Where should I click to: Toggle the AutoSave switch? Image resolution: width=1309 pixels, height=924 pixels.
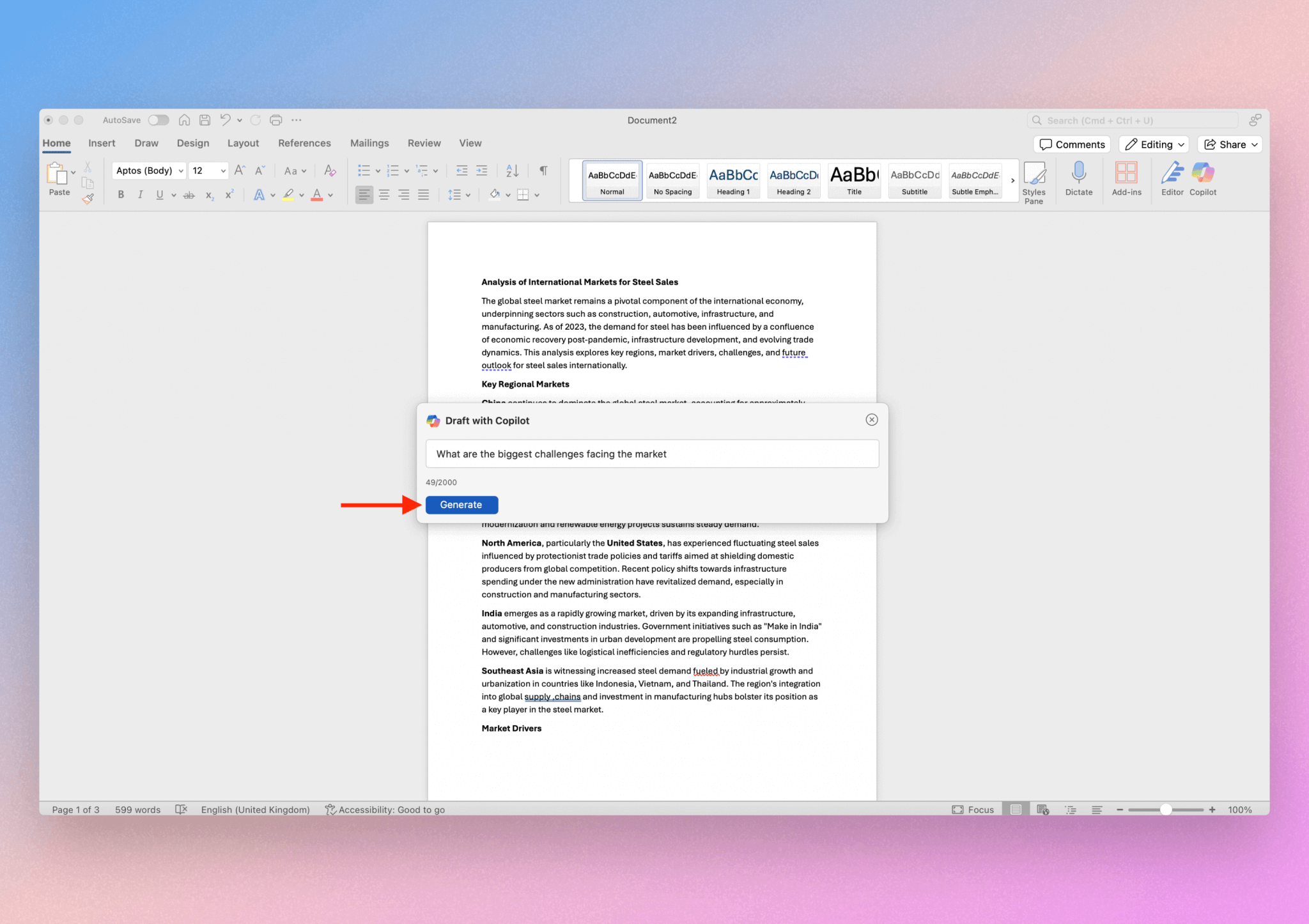(x=158, y=119)
